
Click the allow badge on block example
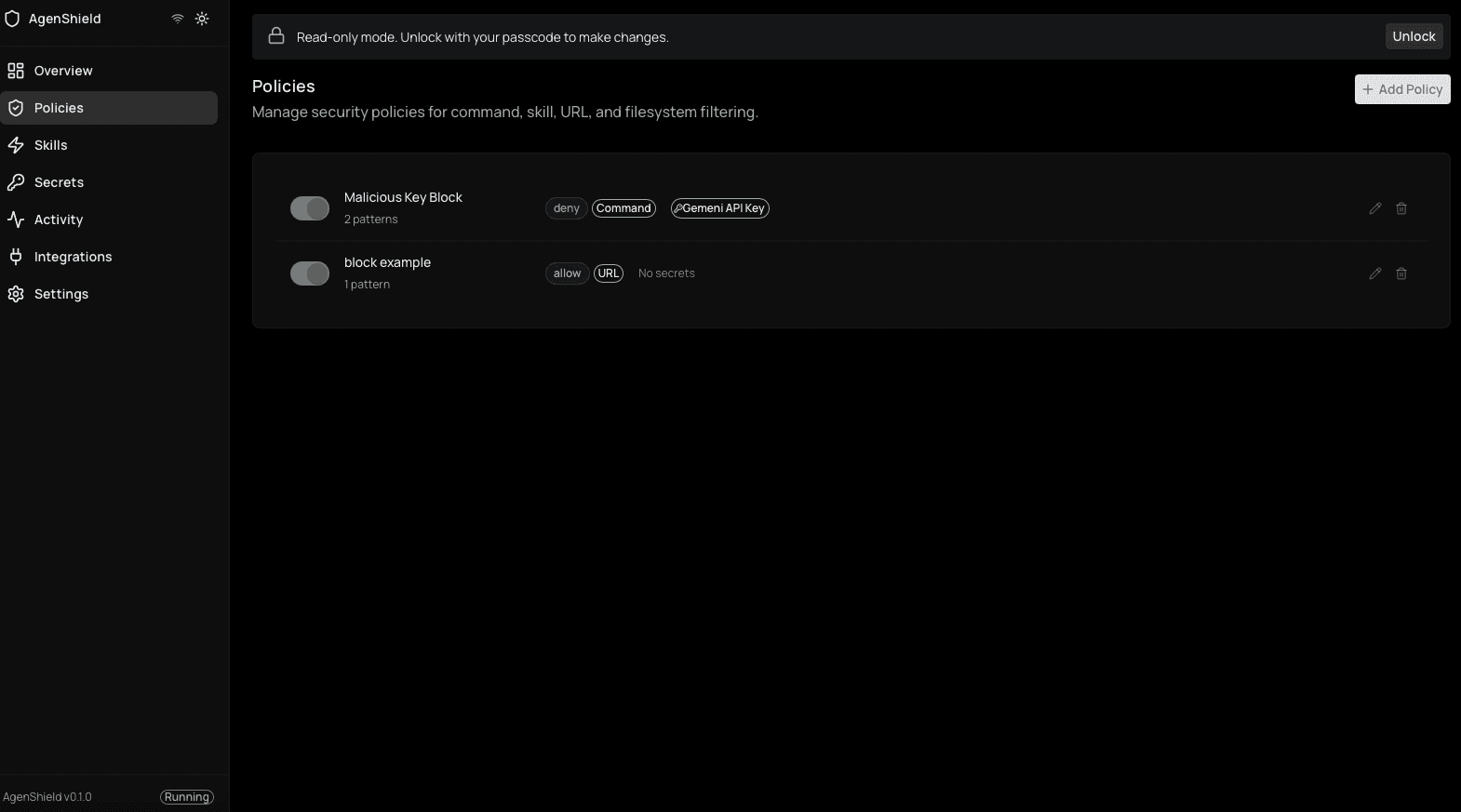point(567,273)
